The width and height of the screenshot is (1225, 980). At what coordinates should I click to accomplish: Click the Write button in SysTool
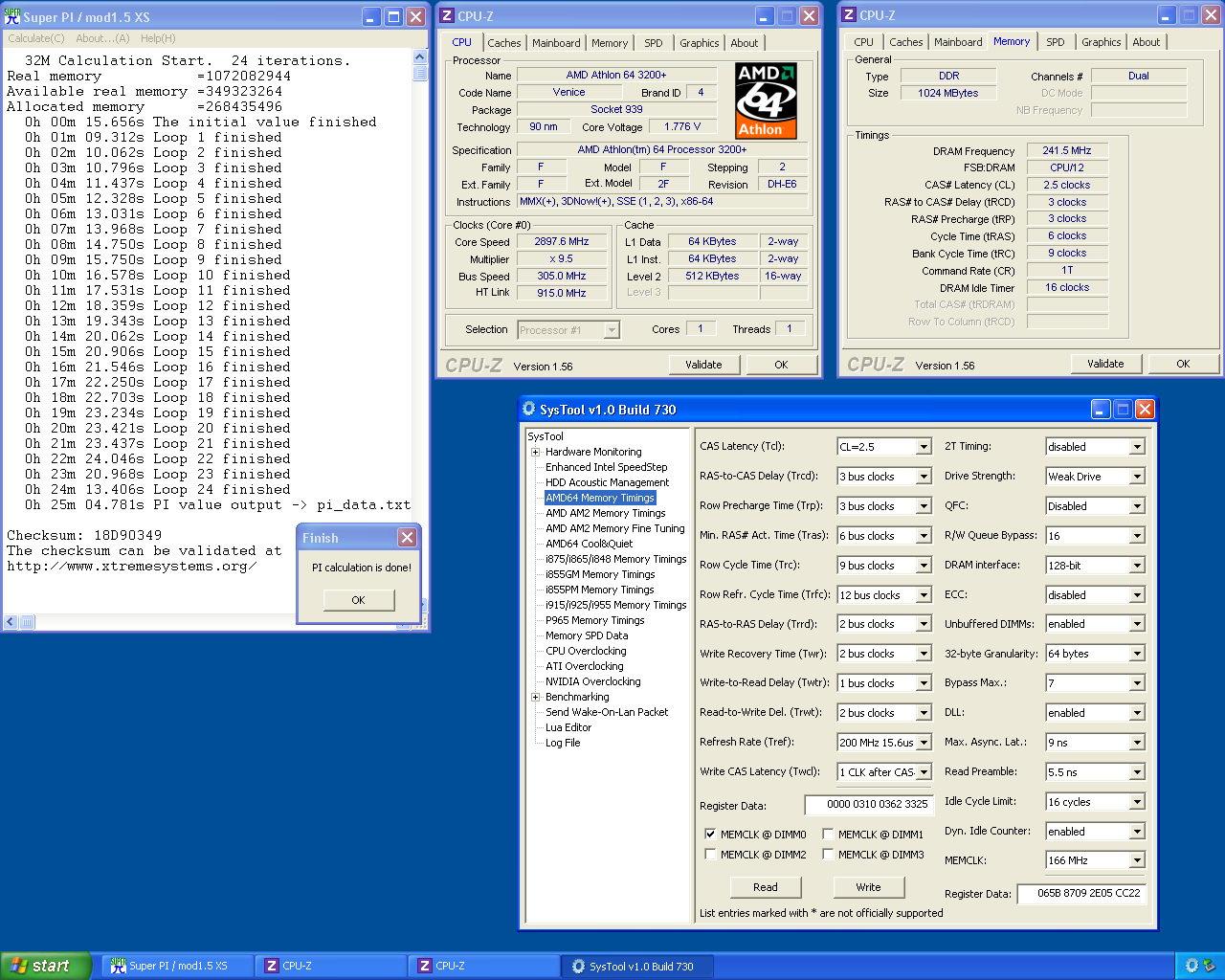[868, 887]
